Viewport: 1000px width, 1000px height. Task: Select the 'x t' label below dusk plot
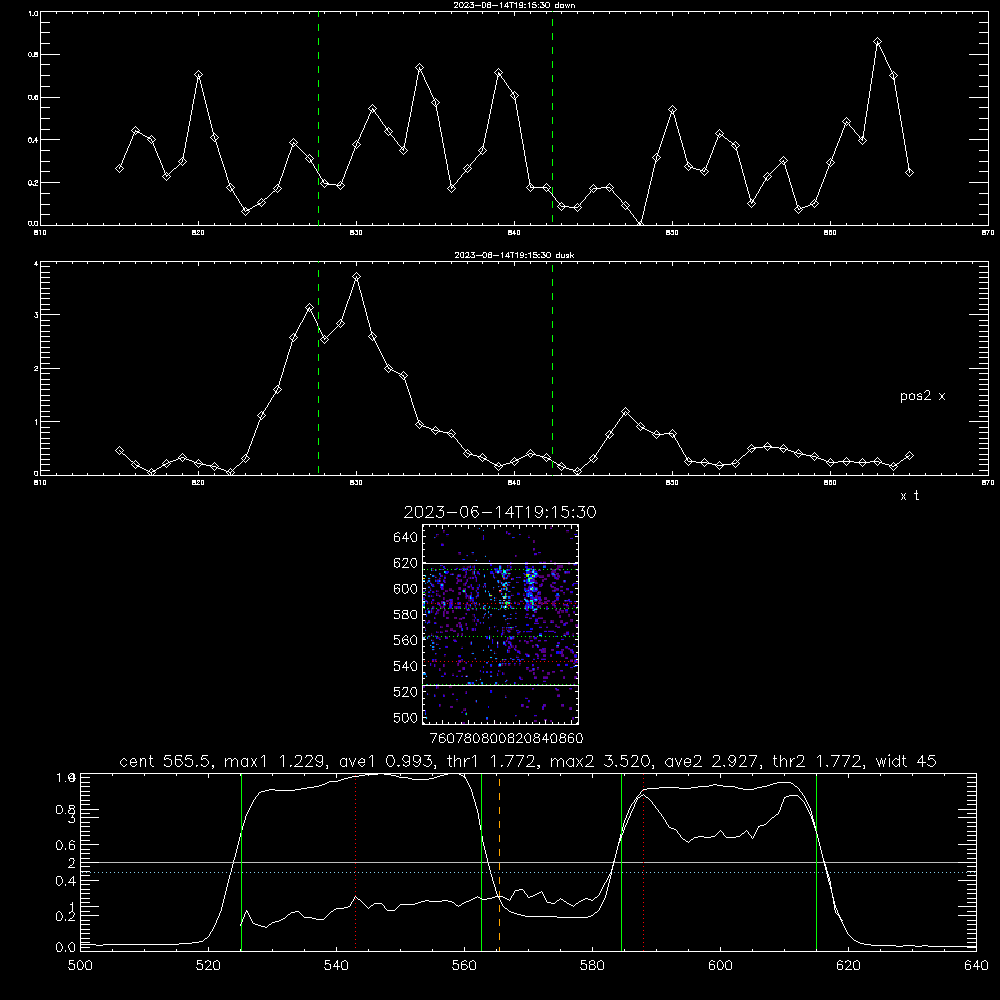pyautogui.click(x=909, y=496)
